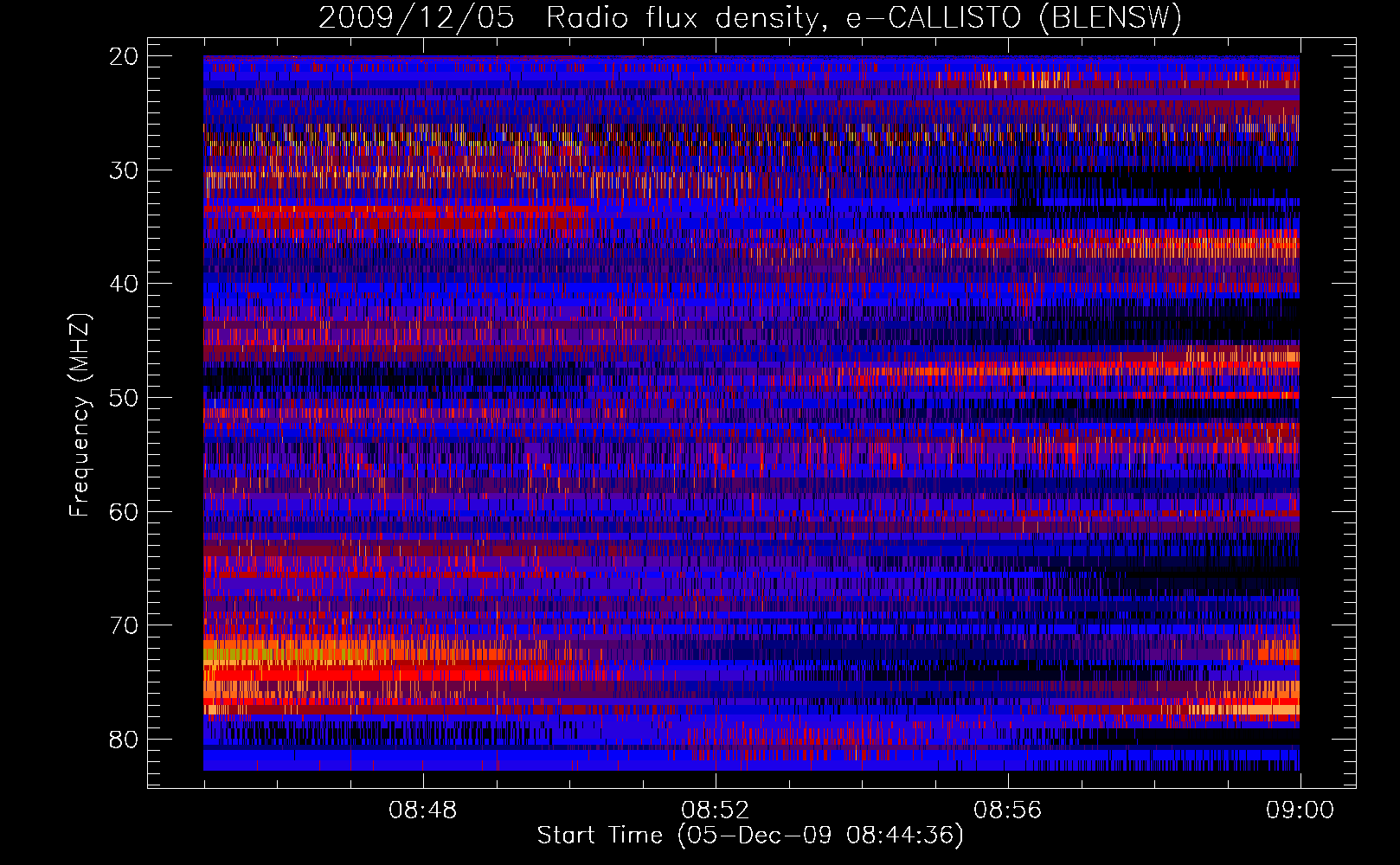This screenshot has height=865, width=1400.
Task: Click the 'Frequency (MHZ)' axis label
Action: [80, 415]
